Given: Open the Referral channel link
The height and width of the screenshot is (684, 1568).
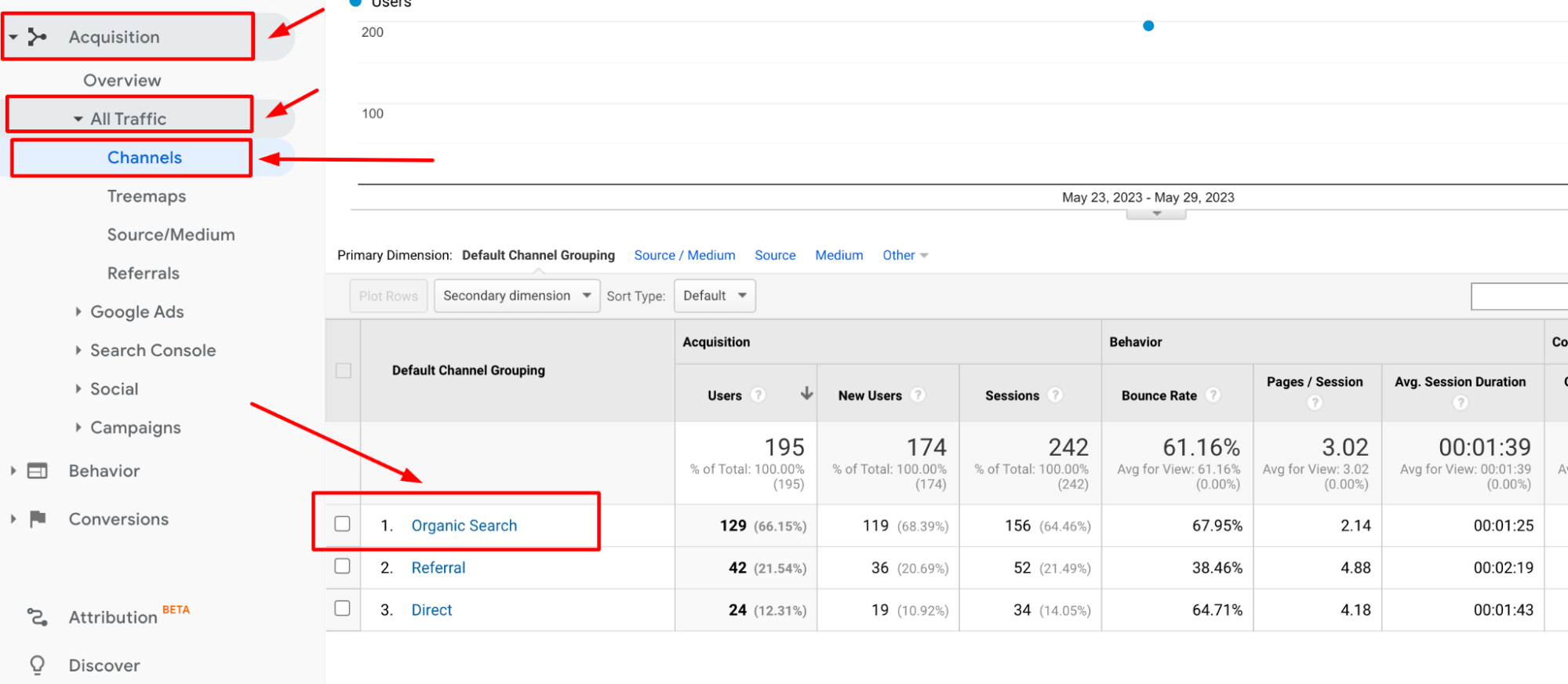Looking at the screenshot, I should click(438, 568).
